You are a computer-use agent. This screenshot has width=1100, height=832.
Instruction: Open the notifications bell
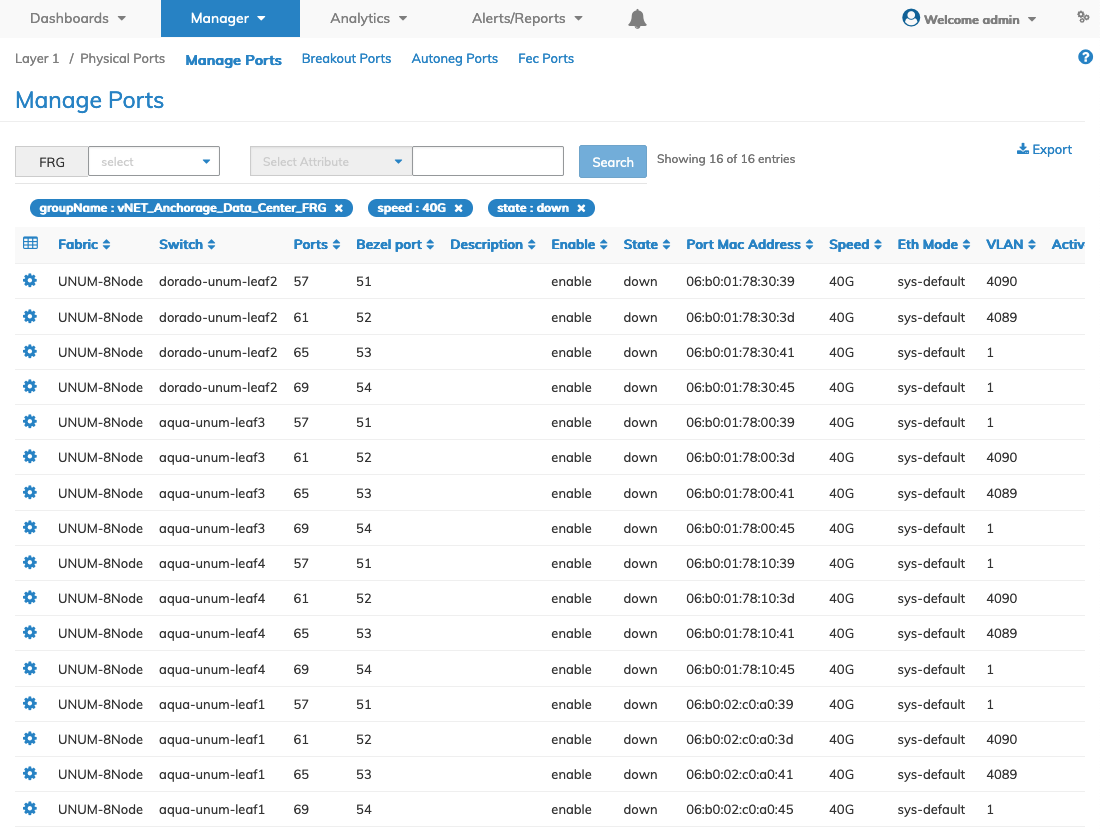[x=637, y=19]
